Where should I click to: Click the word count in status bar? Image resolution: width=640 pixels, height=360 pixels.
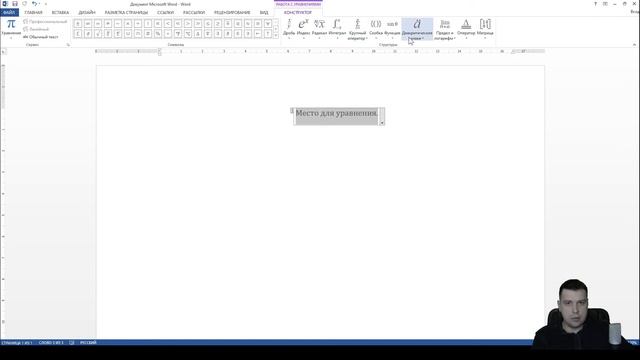click(x=51, y=342)
